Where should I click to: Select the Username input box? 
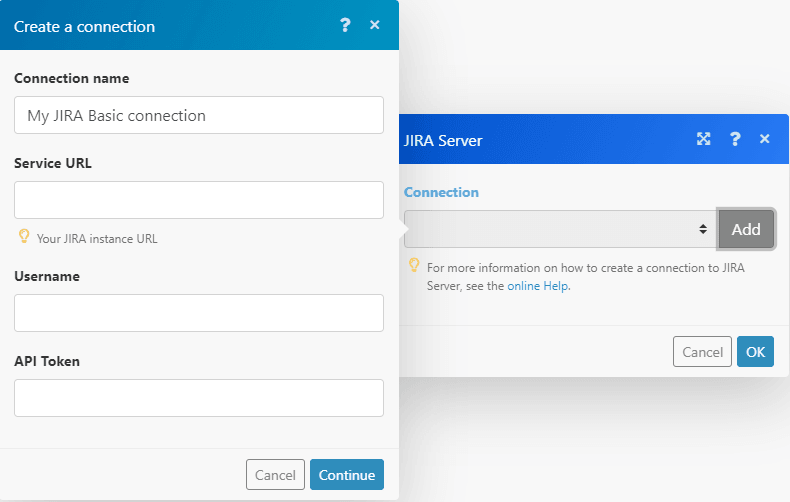199,313
